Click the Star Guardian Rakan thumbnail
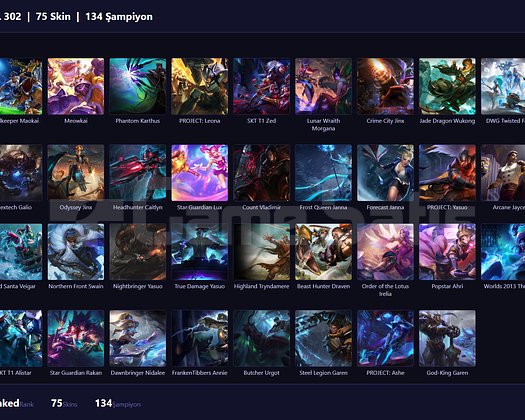The image size is (525, 420). [76, 338]
